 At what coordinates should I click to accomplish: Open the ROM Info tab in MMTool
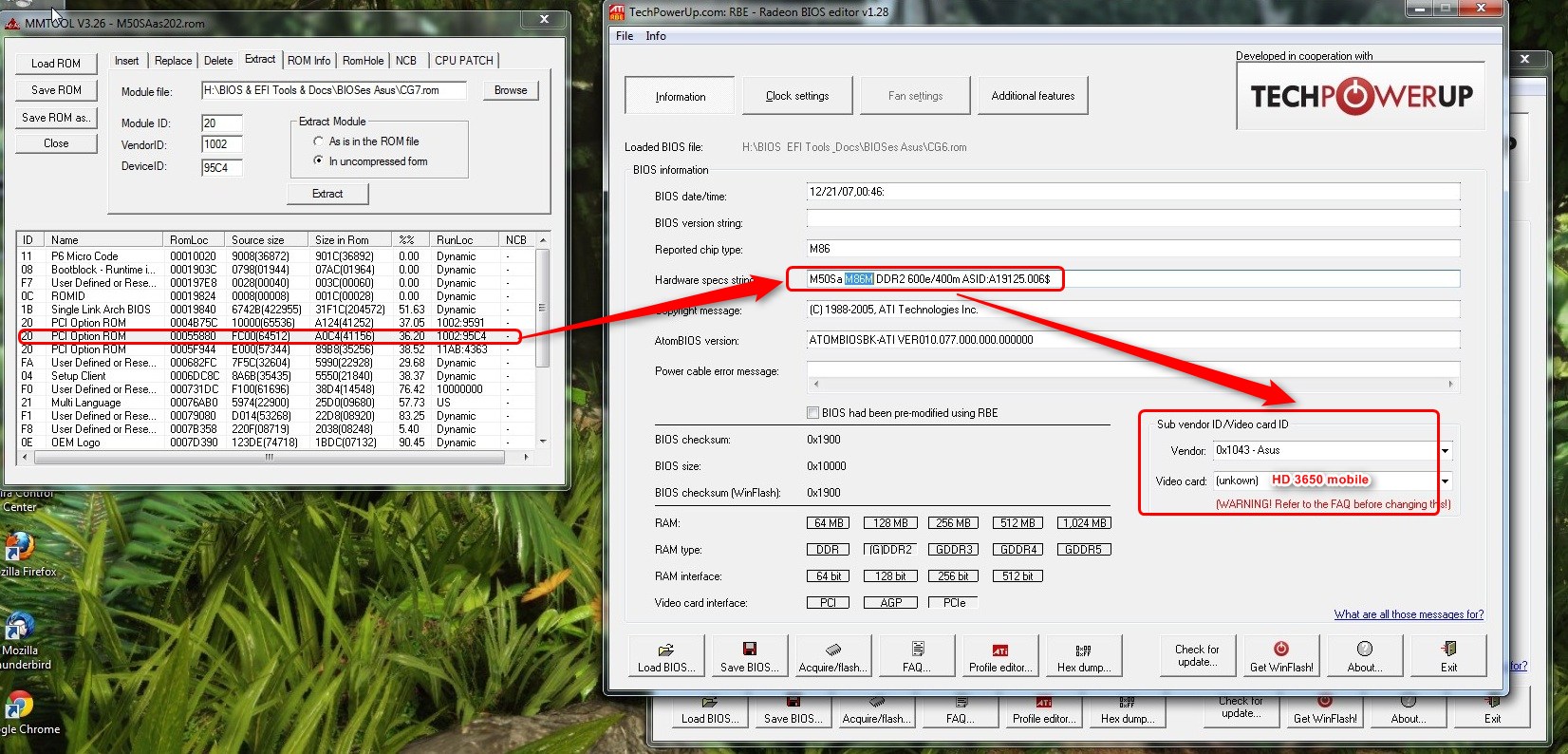click(308, 61)
